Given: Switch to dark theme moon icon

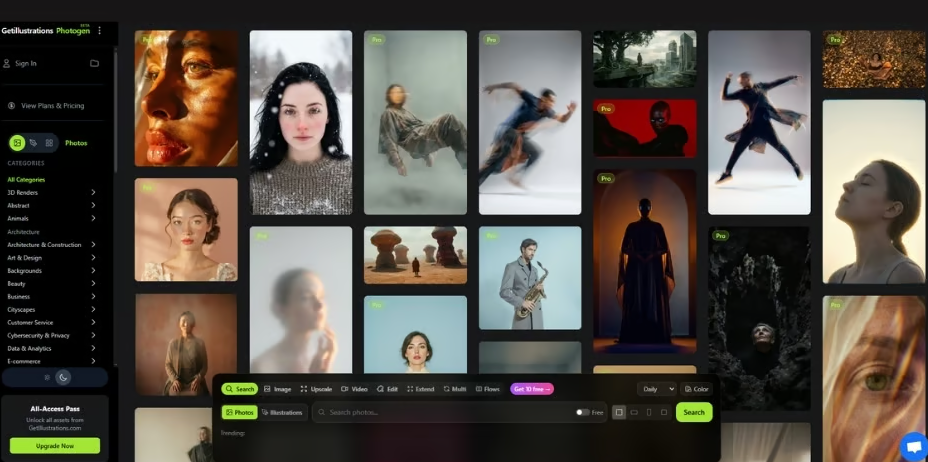Looking at the screenshot, I should pyautogui.click(x=63, y=377).
